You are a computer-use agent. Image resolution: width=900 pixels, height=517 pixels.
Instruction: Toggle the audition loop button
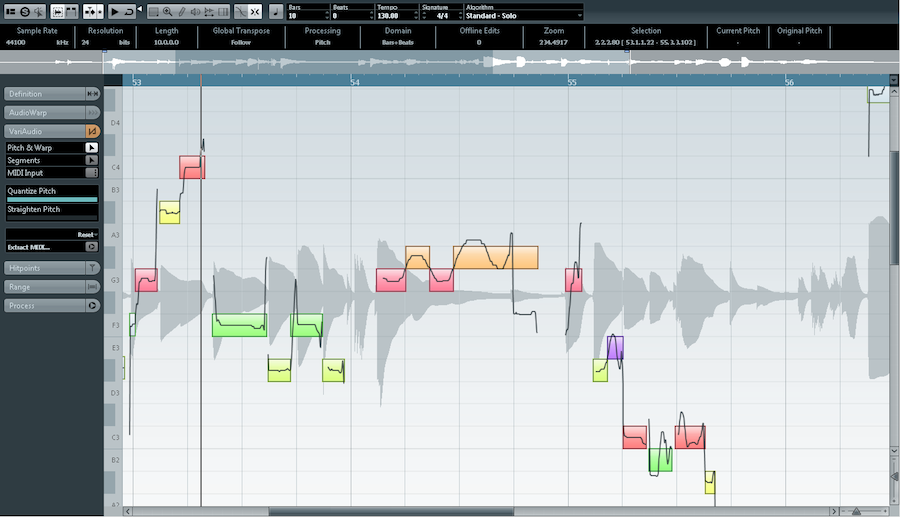pos(129,11)
